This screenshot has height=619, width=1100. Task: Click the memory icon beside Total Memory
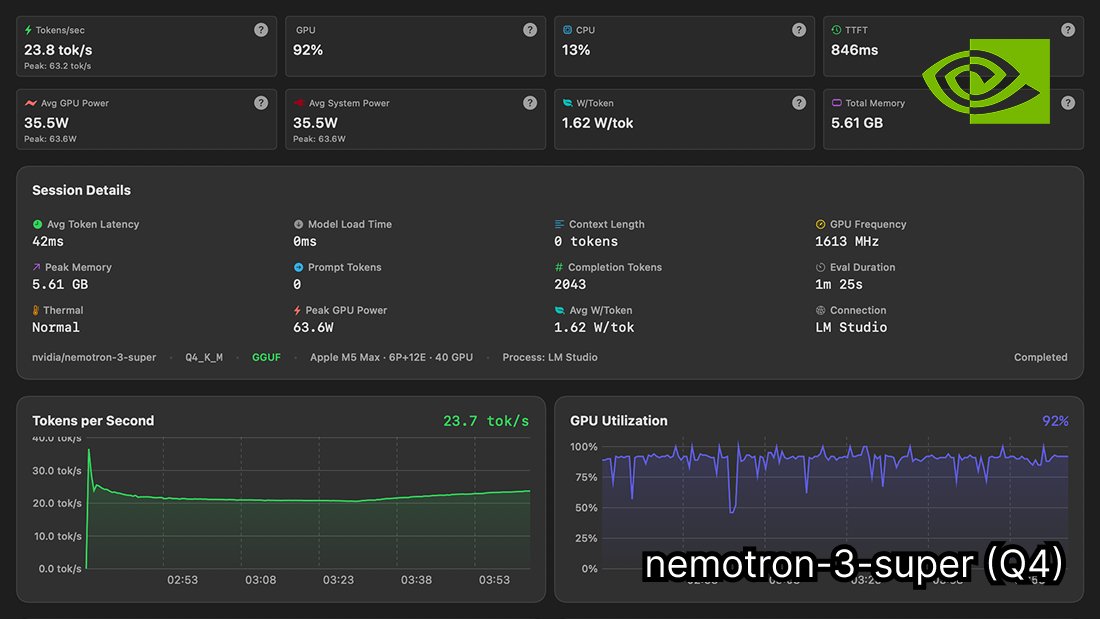click(x=836, y=103)
